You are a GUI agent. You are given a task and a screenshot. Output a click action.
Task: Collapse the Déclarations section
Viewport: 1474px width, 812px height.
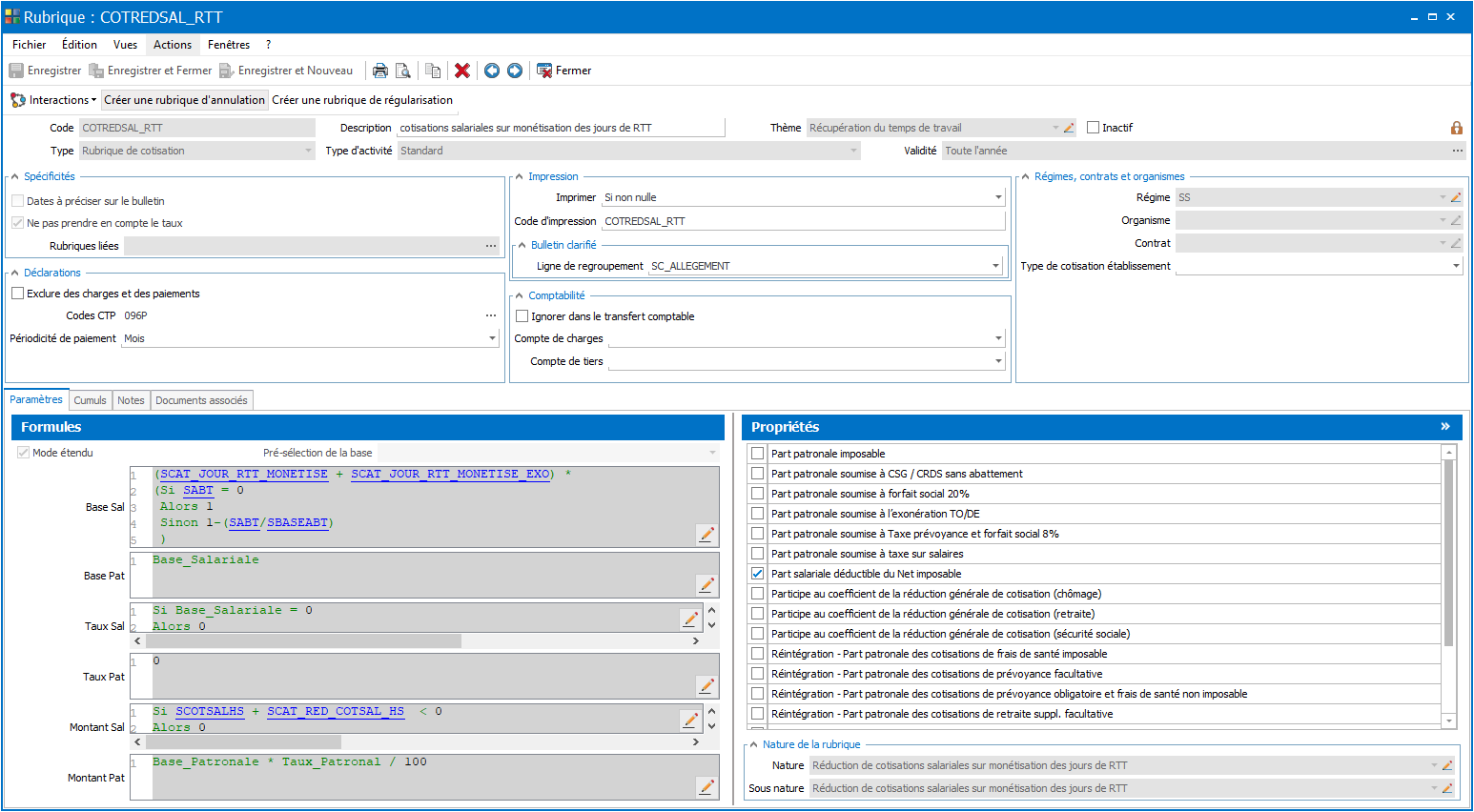(15, 274)
